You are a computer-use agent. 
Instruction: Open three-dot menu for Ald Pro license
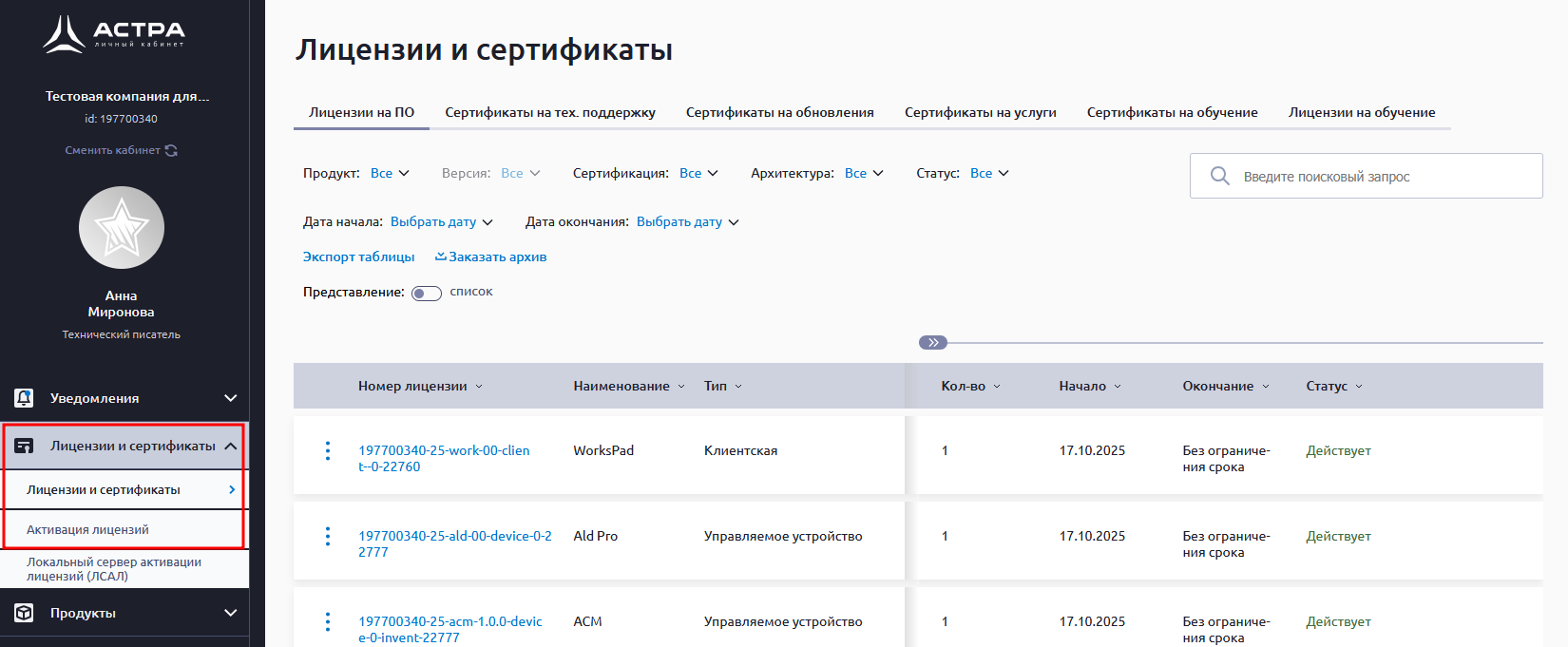(x=328, y=537)
